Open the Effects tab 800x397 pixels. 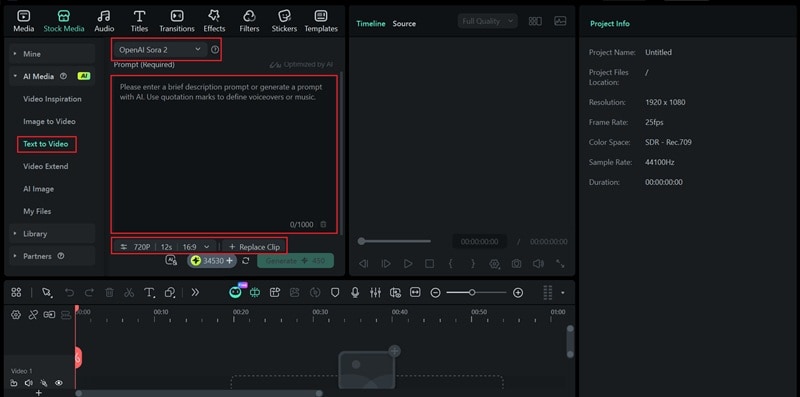214,21
